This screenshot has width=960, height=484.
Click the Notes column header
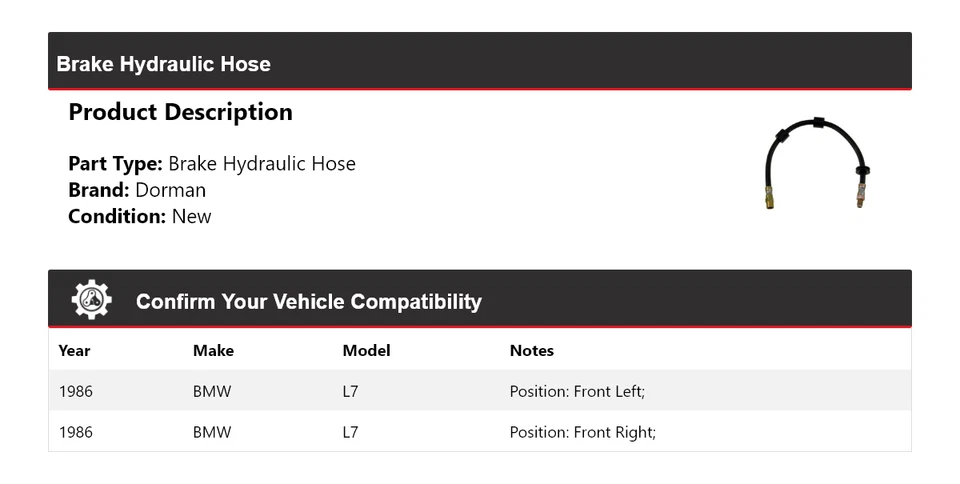point(531,350)
